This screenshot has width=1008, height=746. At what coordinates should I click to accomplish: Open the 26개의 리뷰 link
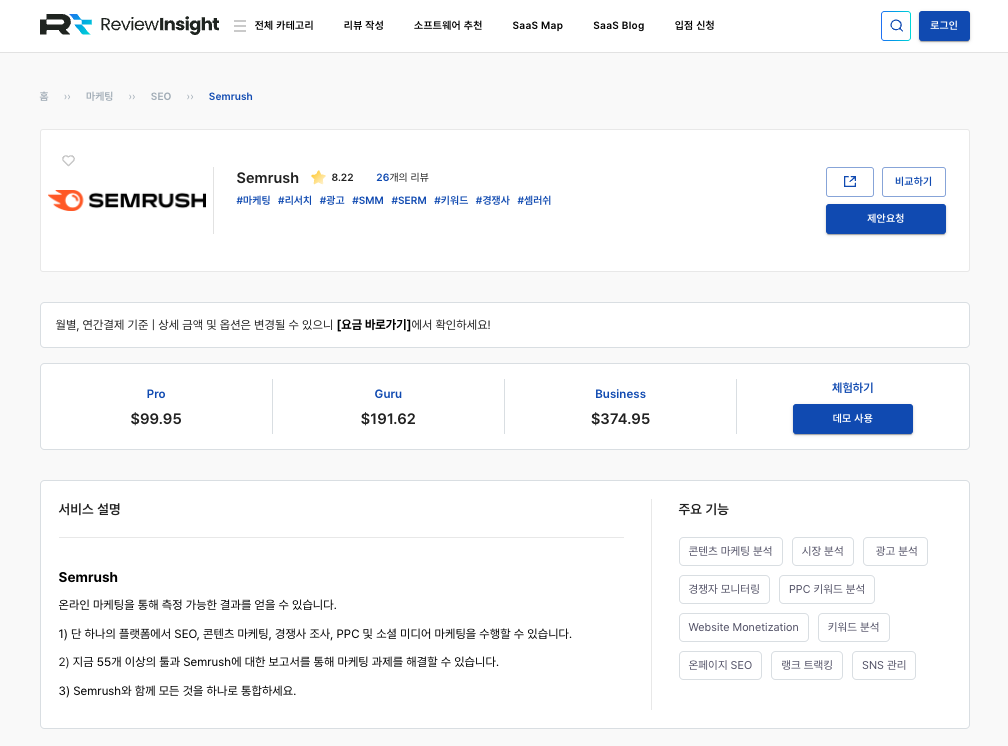pyautogui.click(x=402, y=177)
